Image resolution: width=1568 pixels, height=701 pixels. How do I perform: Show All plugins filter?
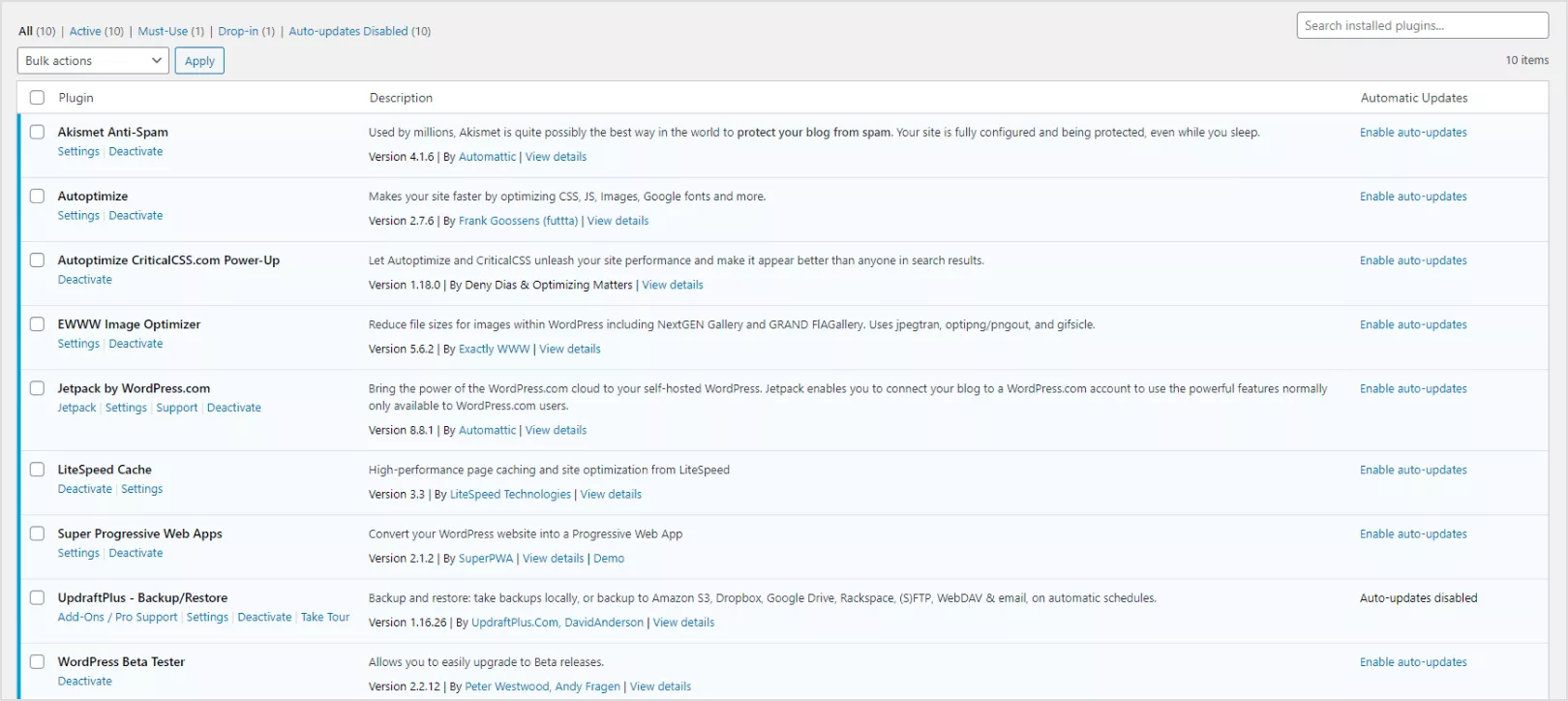pyautogui.click(x=26, y=31)
